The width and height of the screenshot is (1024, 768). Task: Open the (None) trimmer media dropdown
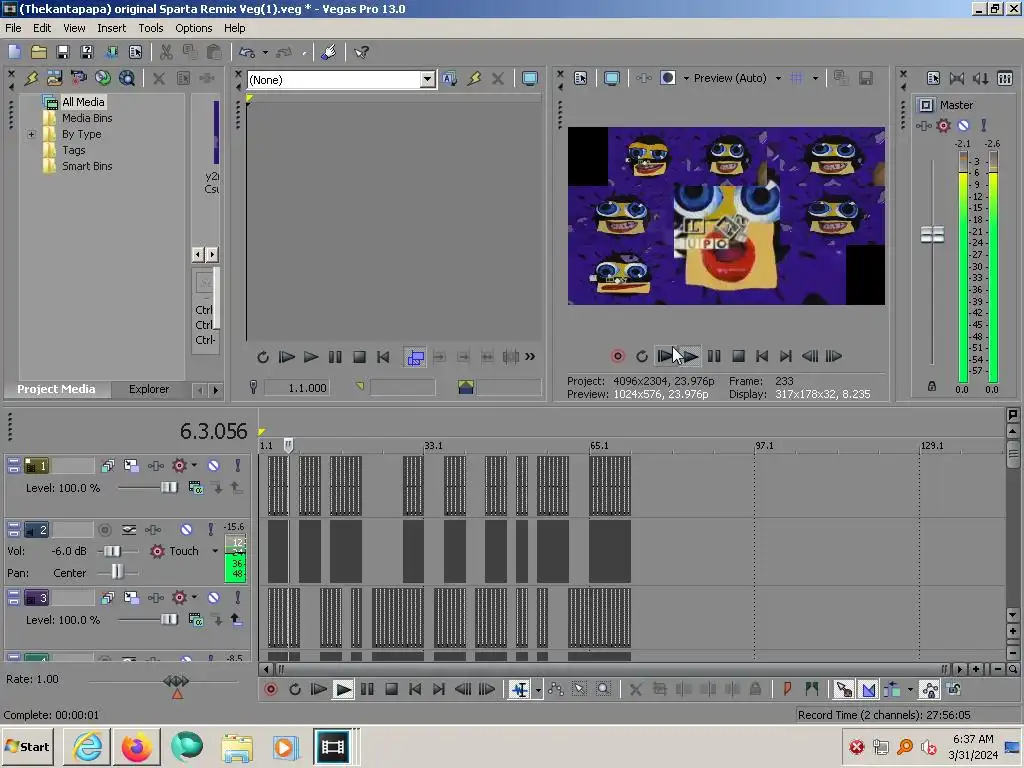point(427,80)
